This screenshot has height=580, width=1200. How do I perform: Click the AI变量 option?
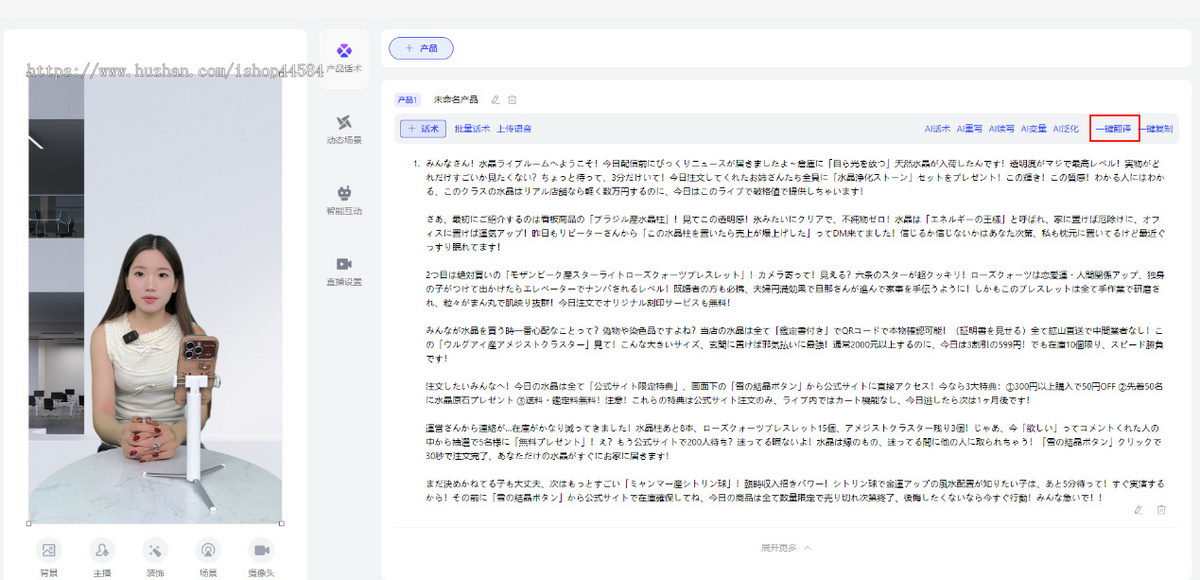point(1034,129)
